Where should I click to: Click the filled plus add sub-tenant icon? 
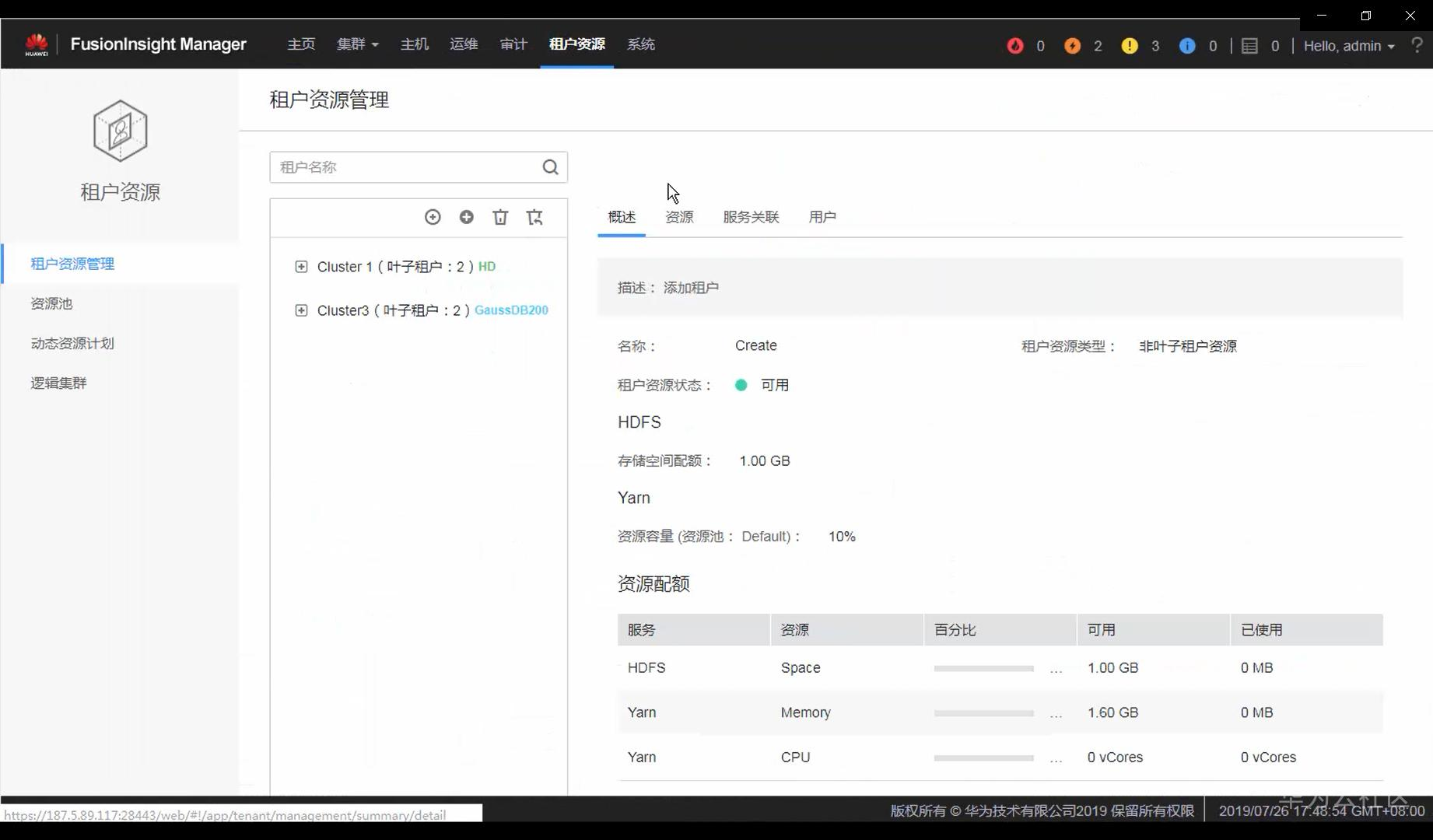467,217
